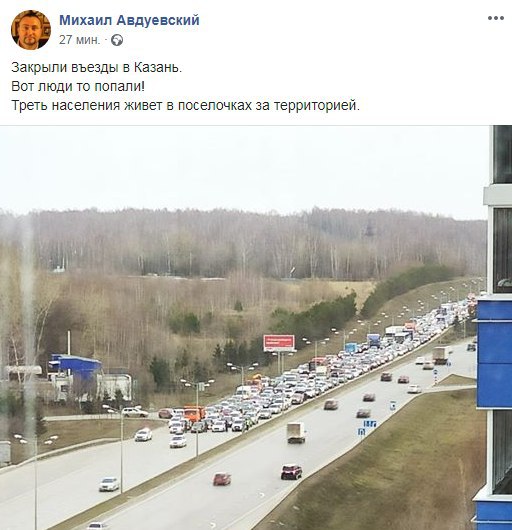Open the traffic jam photo in the viewer
Screen dimensions: 512x530
pos(256,328)
